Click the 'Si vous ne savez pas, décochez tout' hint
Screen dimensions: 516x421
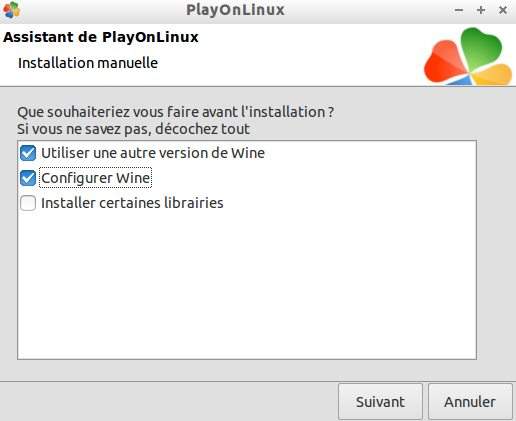coord(134,129)
